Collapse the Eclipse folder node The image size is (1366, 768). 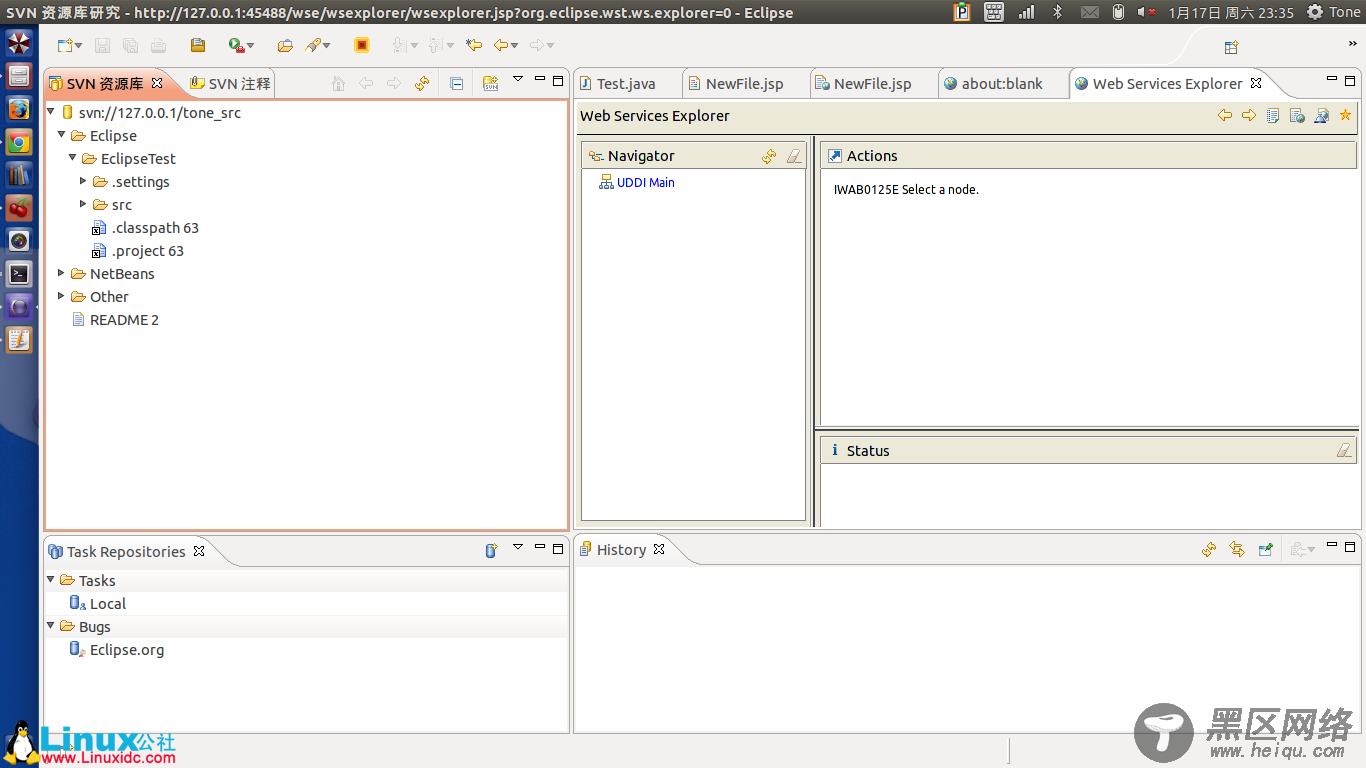(62, 135)
